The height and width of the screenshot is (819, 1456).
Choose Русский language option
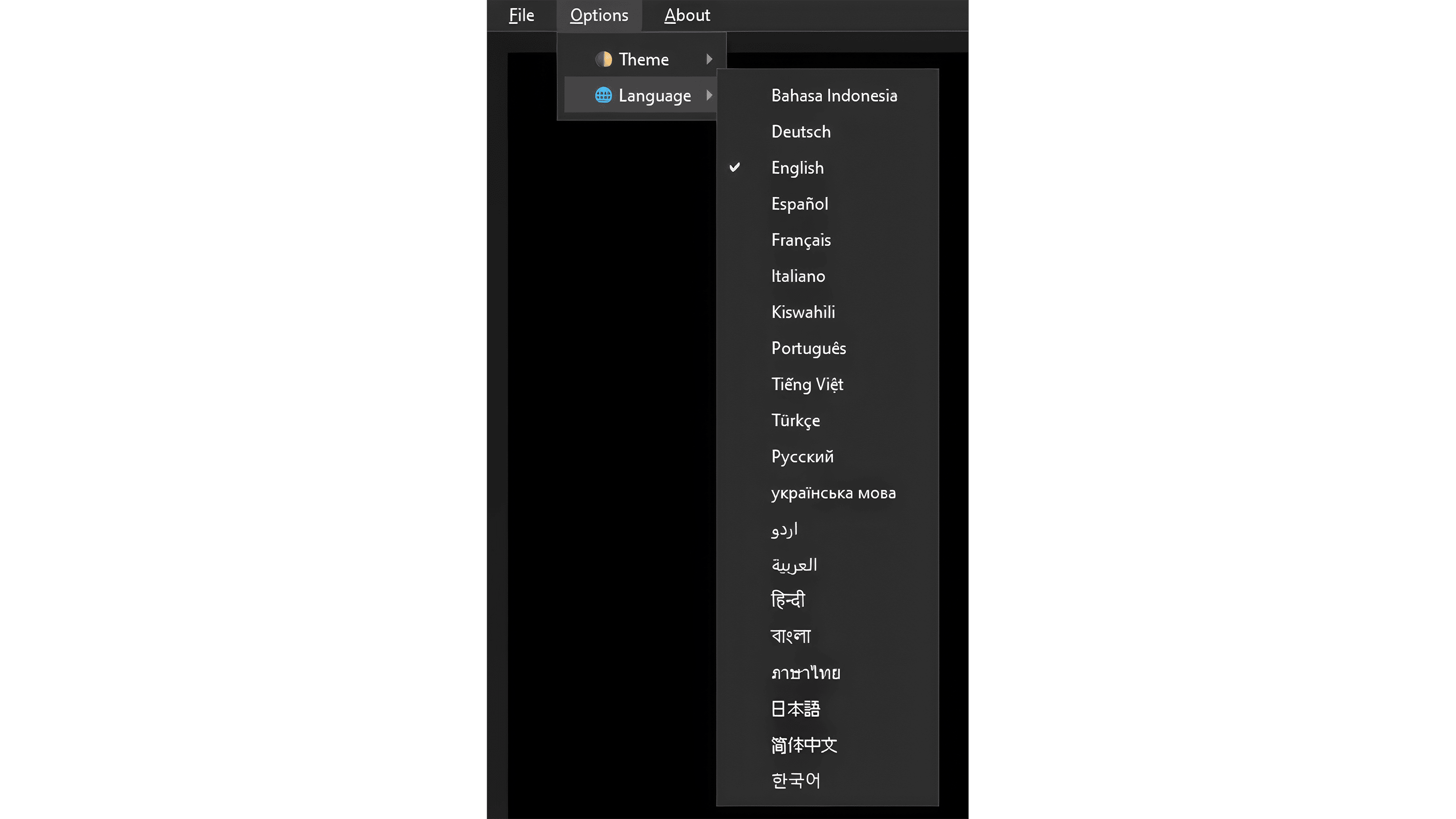[802, 457]
